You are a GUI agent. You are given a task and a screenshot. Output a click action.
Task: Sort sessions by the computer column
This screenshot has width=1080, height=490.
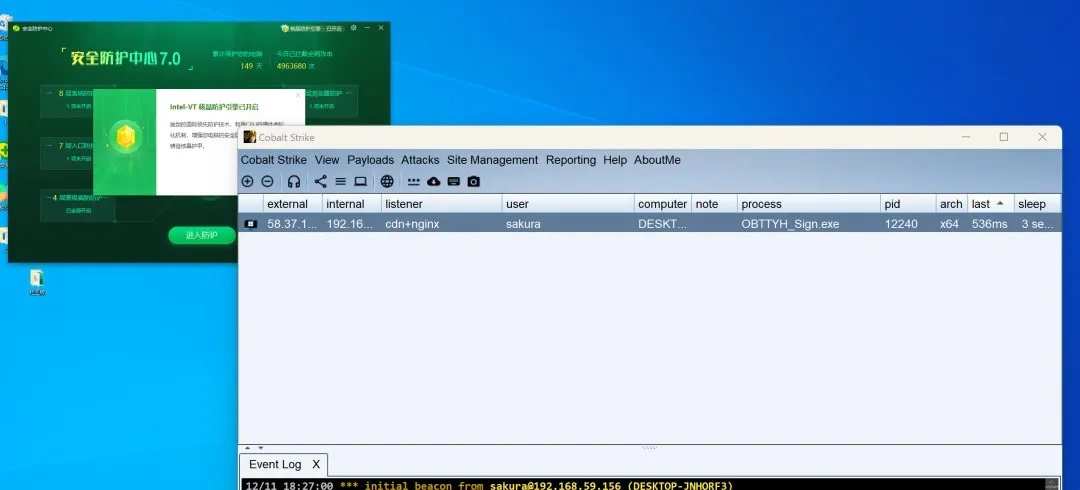tap(663, 204)
